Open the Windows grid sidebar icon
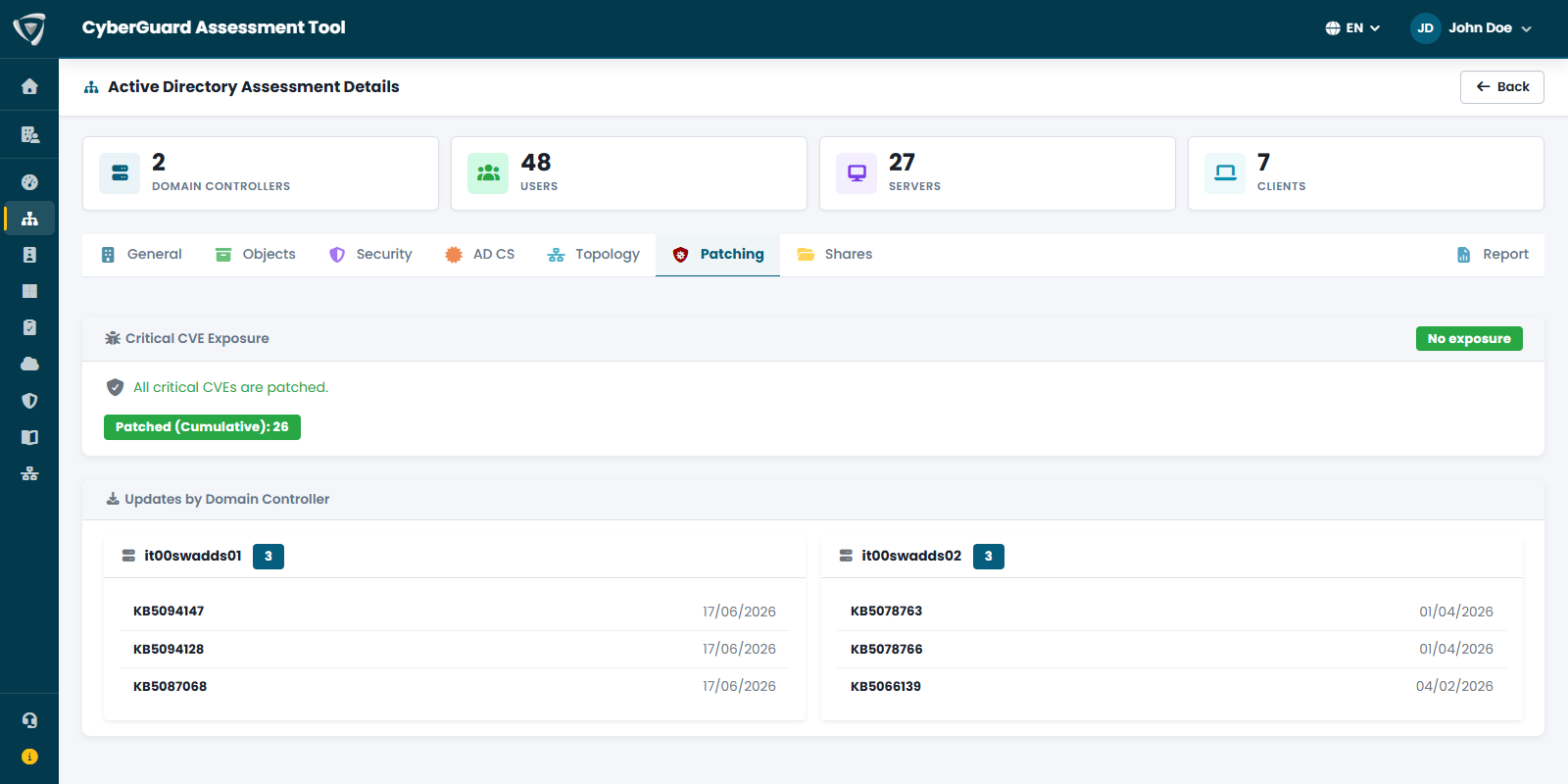 [29, 291]
